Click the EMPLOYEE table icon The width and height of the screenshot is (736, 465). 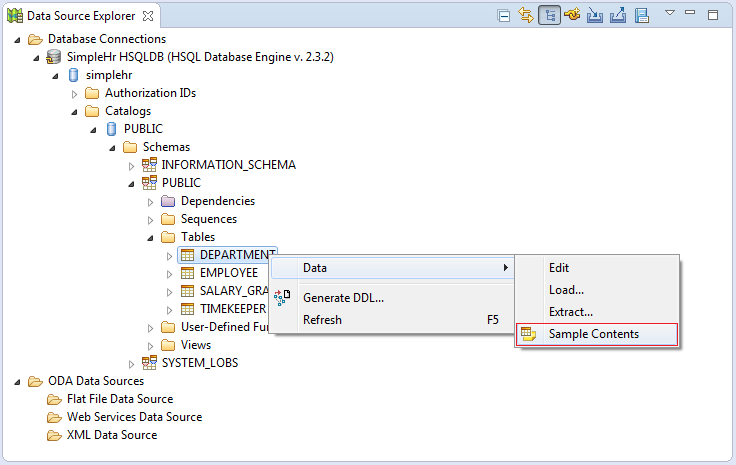[187, 273]
